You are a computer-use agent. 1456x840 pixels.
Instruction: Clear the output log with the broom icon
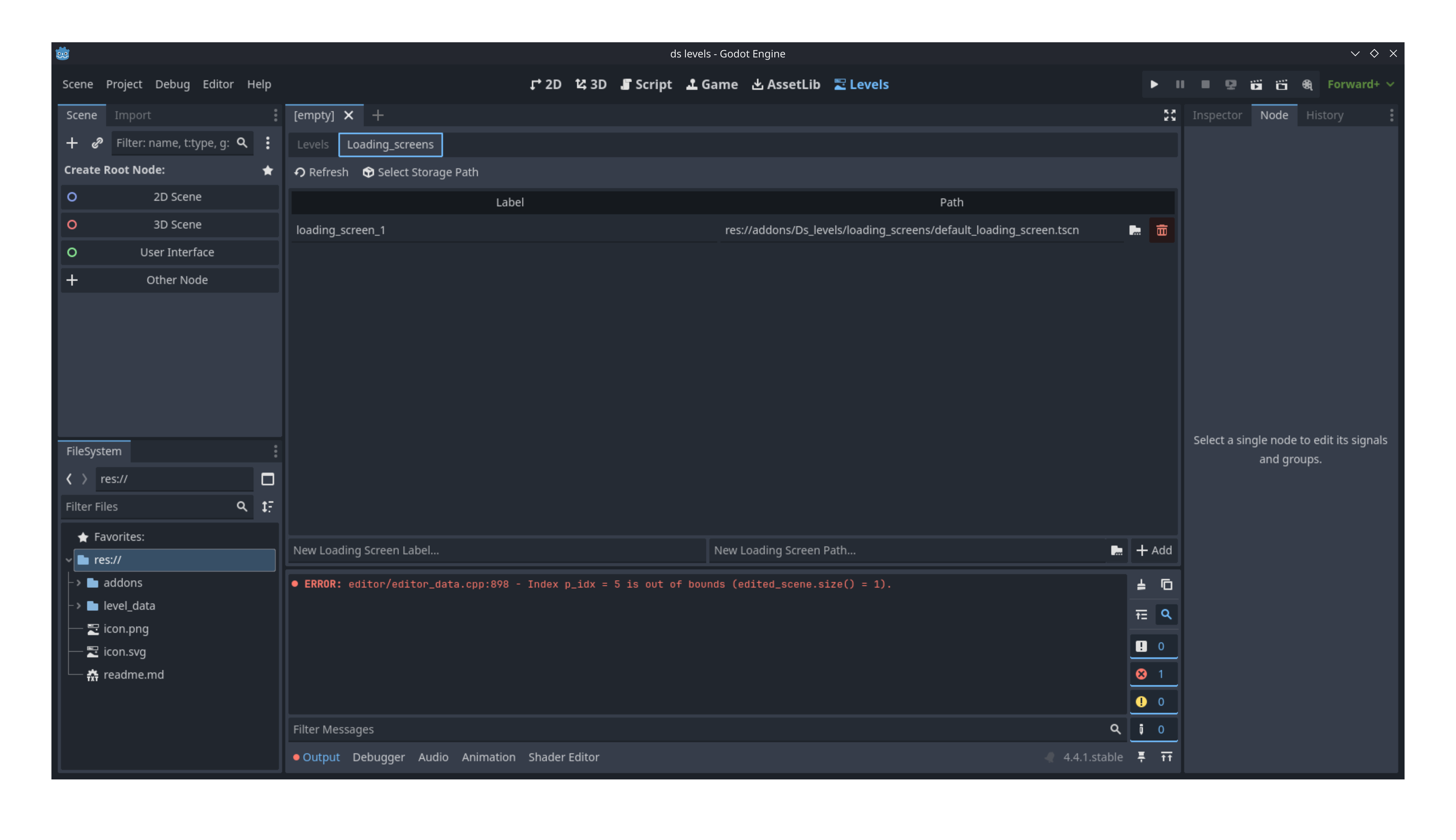(x=1141, y=584)
